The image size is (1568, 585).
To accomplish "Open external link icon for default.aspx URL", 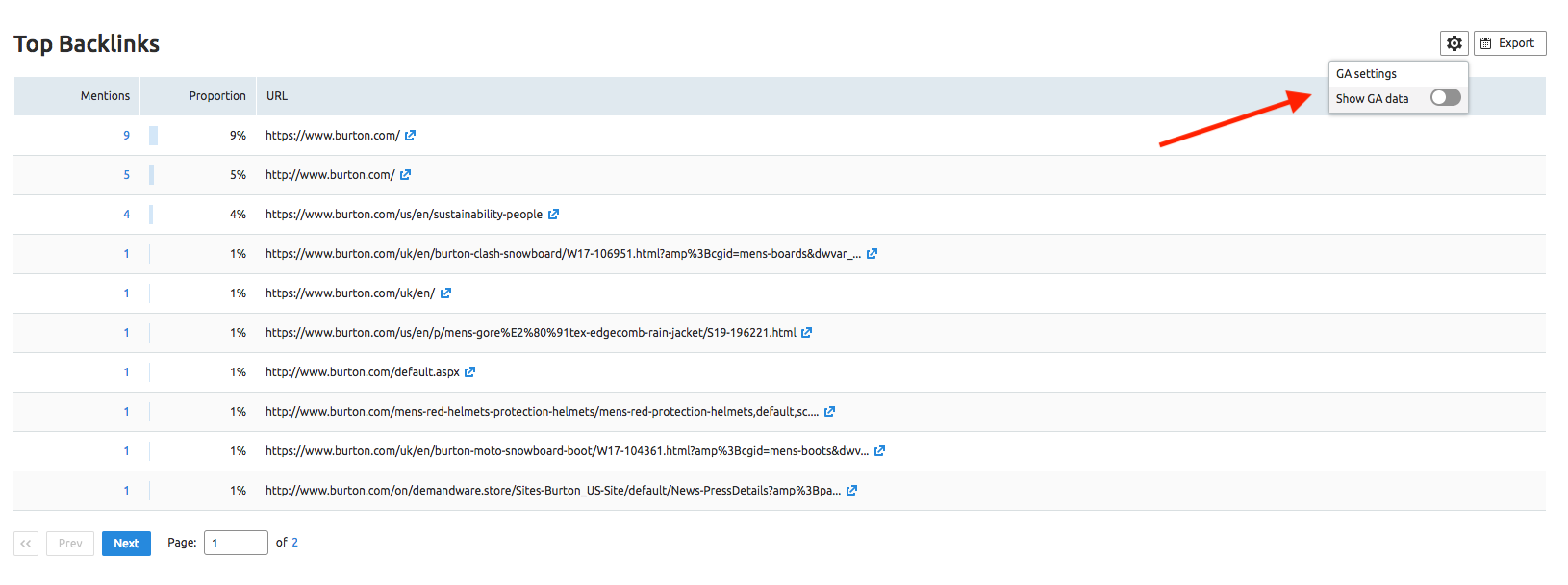I will click(x=469, y=372).
